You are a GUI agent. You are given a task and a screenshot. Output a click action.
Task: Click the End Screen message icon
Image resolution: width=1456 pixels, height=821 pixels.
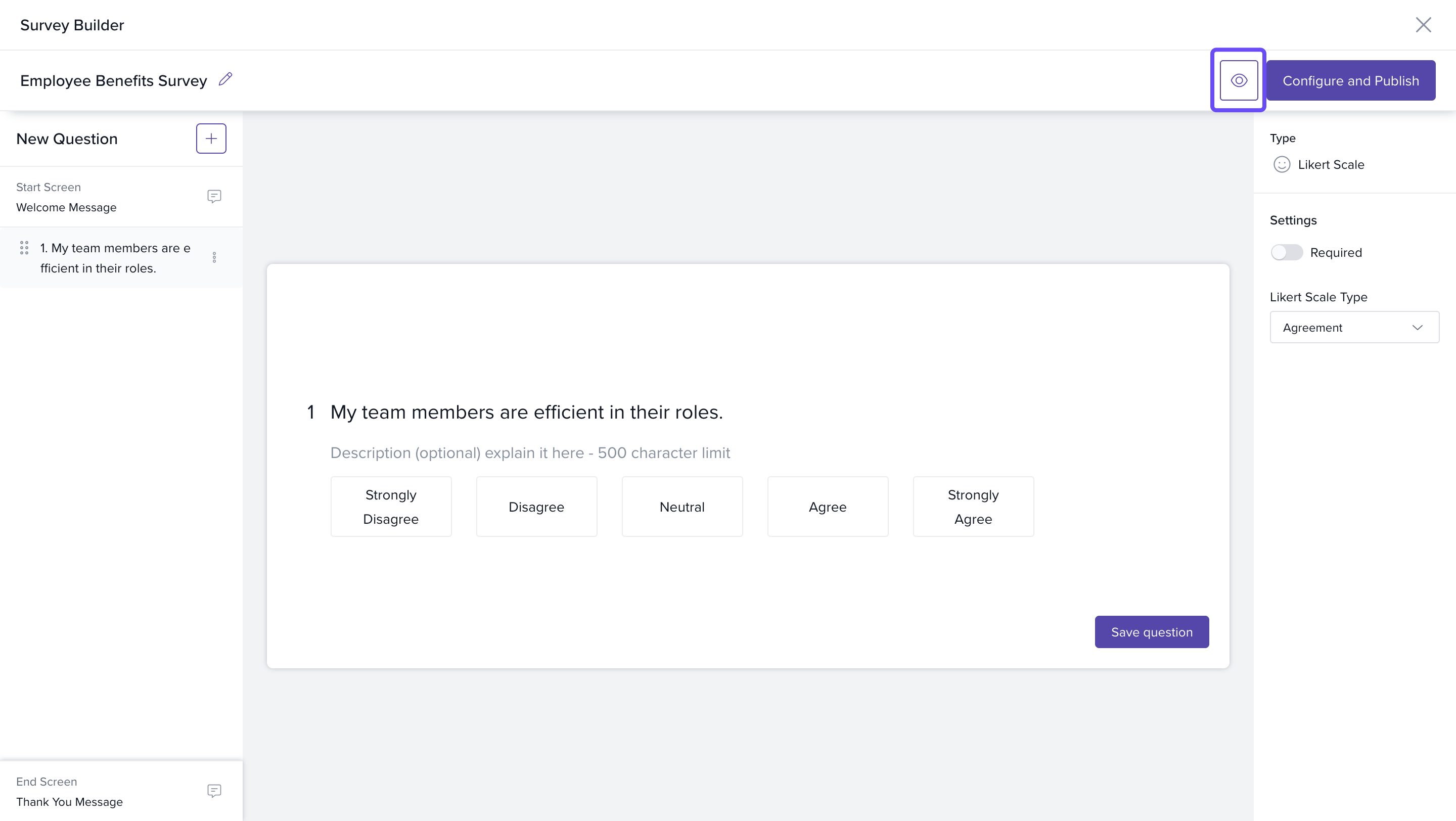tap(214, 791)
